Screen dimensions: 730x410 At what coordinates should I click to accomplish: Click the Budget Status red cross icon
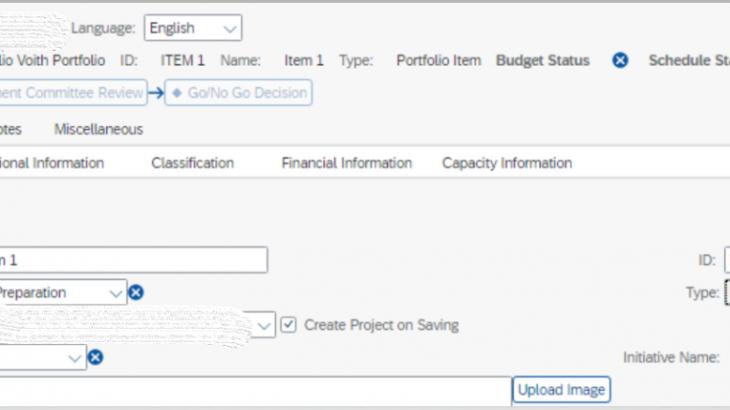tap(620, 60)
